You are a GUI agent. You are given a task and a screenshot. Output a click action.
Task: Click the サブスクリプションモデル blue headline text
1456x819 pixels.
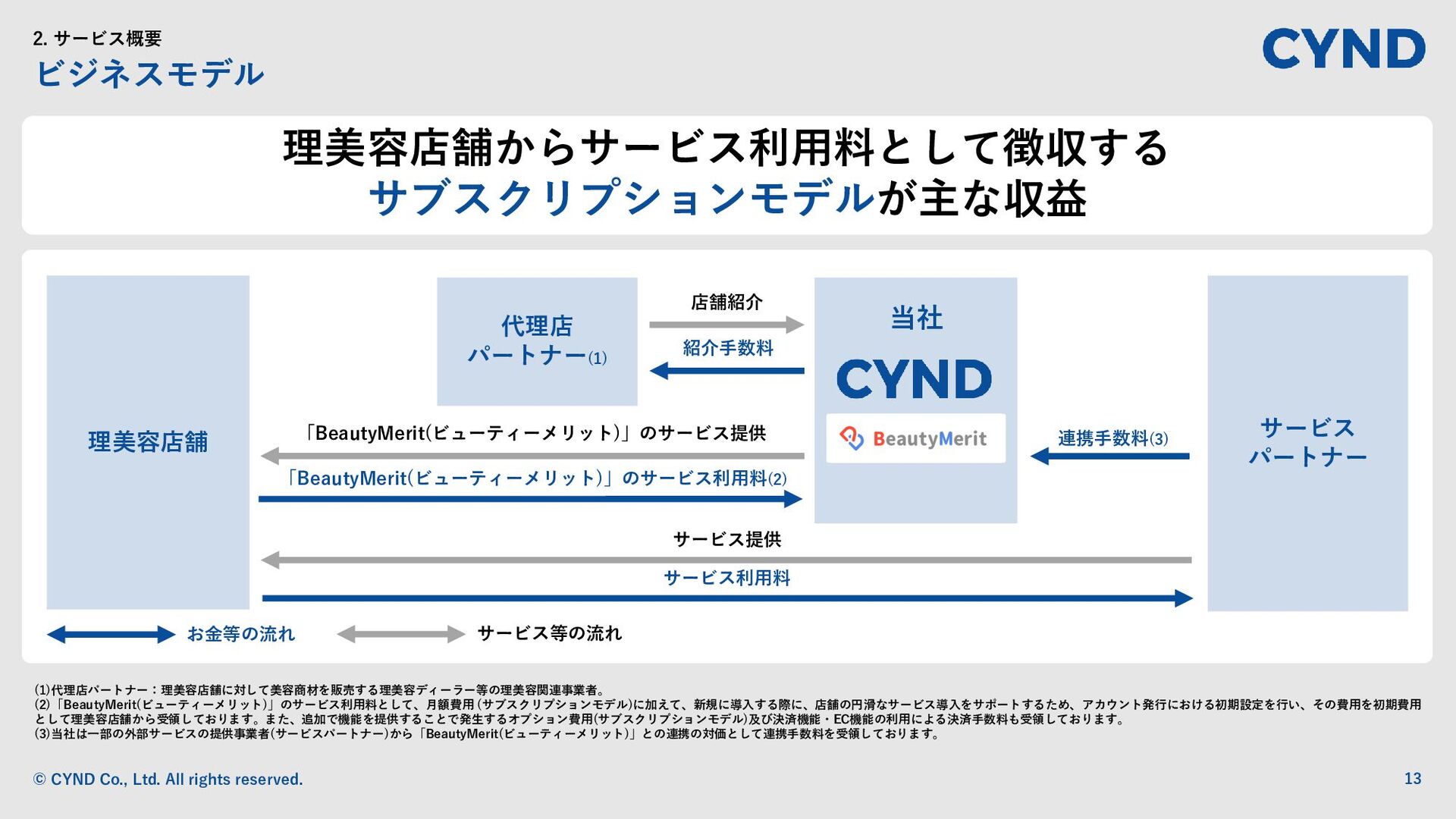(622, 198)
